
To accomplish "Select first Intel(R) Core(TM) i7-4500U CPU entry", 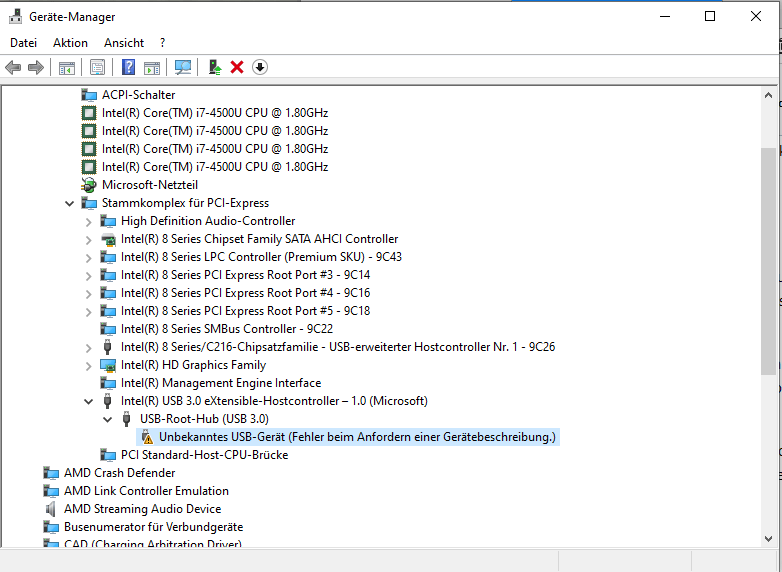I will (215, 113).
